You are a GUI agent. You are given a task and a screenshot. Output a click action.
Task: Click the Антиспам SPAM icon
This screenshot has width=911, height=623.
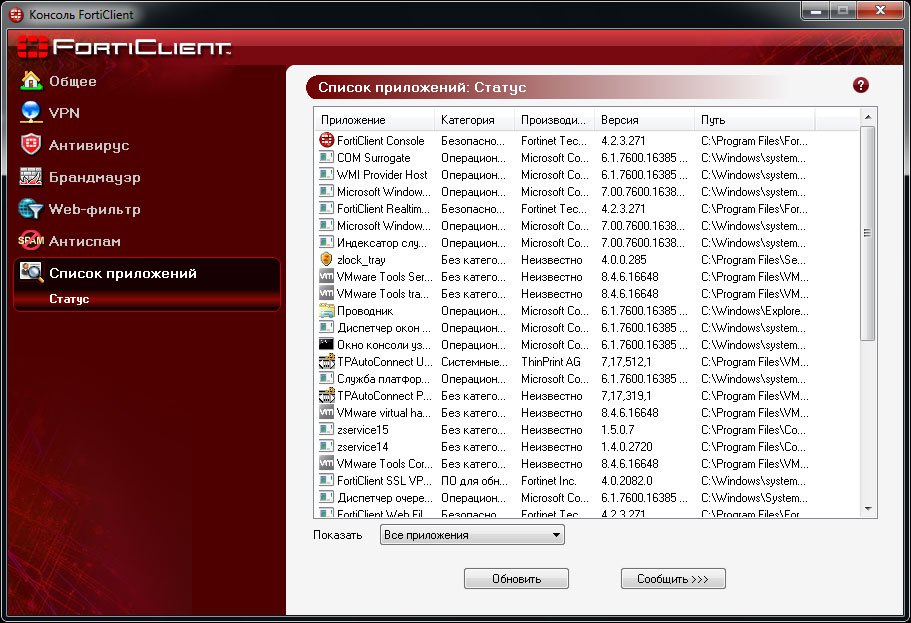coord(31,240)
